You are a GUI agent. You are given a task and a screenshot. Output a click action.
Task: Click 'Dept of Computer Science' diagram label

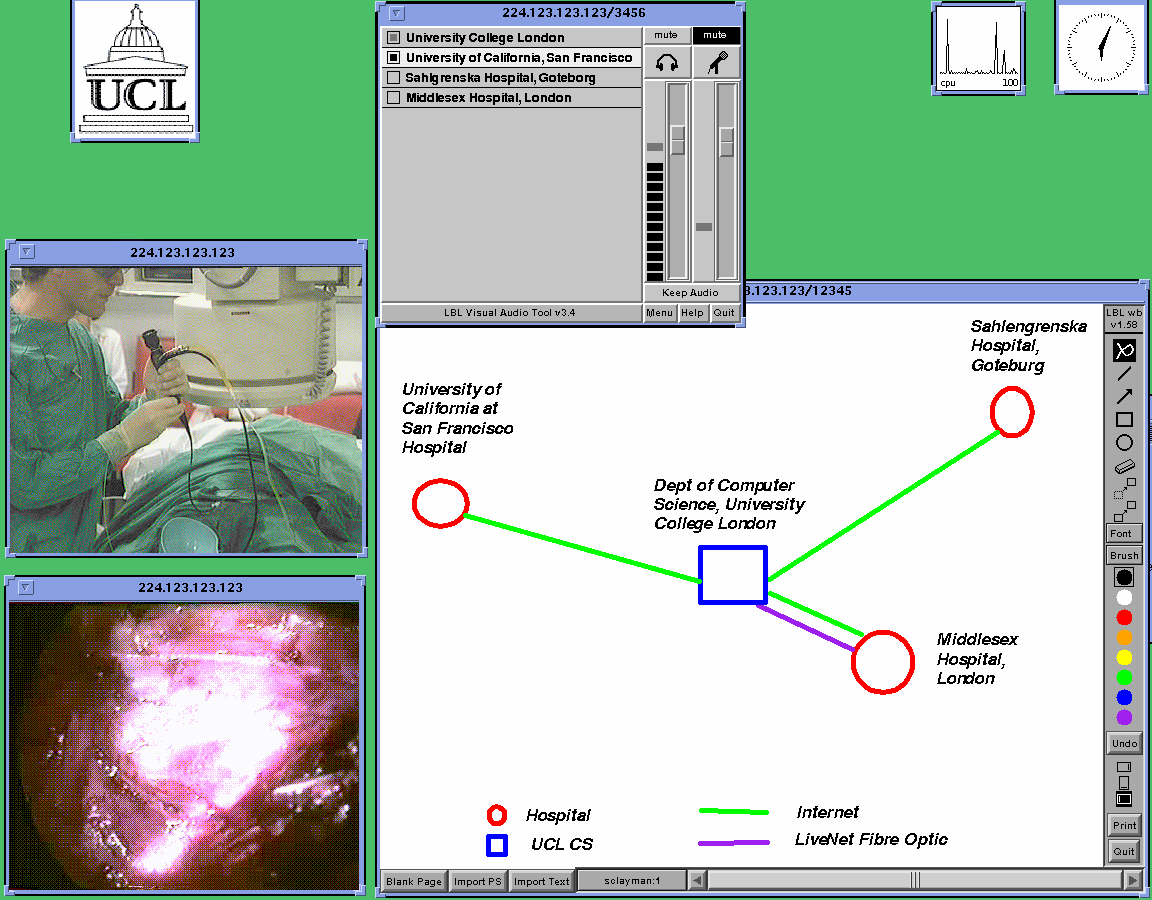click(x=728, y=504)
